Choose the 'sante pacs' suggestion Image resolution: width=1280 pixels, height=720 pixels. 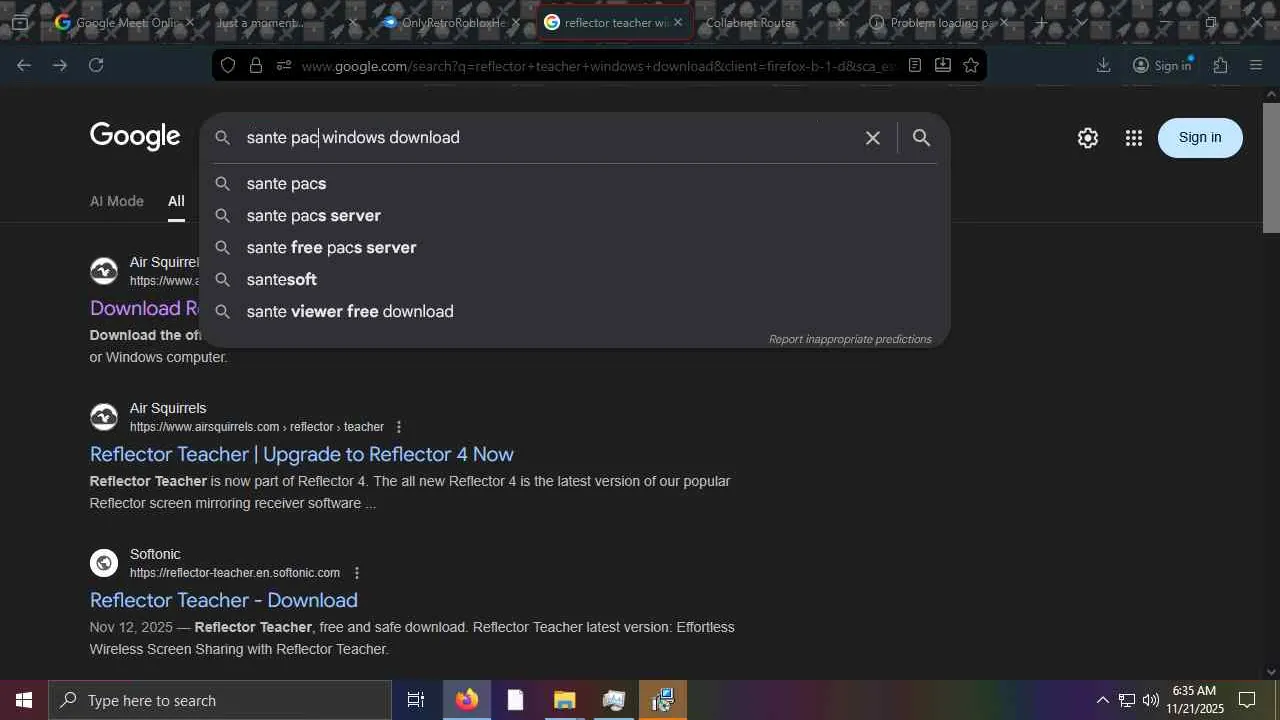[575, 184]
